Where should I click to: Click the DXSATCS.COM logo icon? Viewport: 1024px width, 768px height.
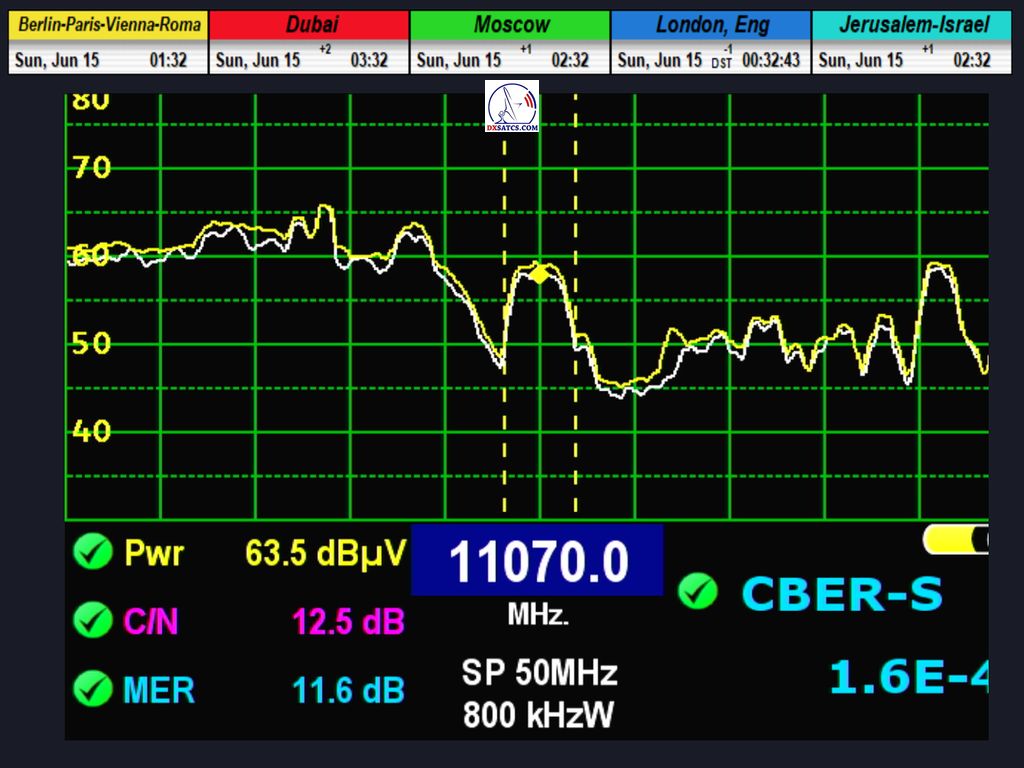(512, 108)
